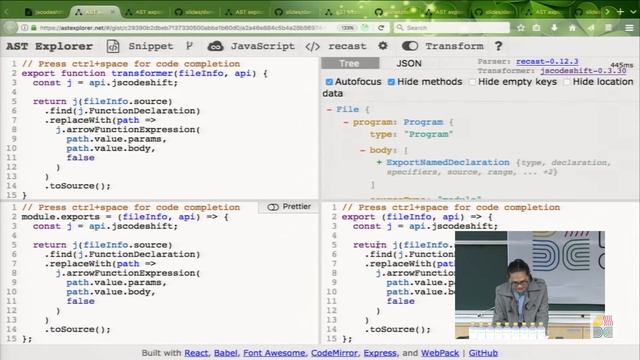Click the browser search field
The image size is (640, 360).
tap(452, 28)
